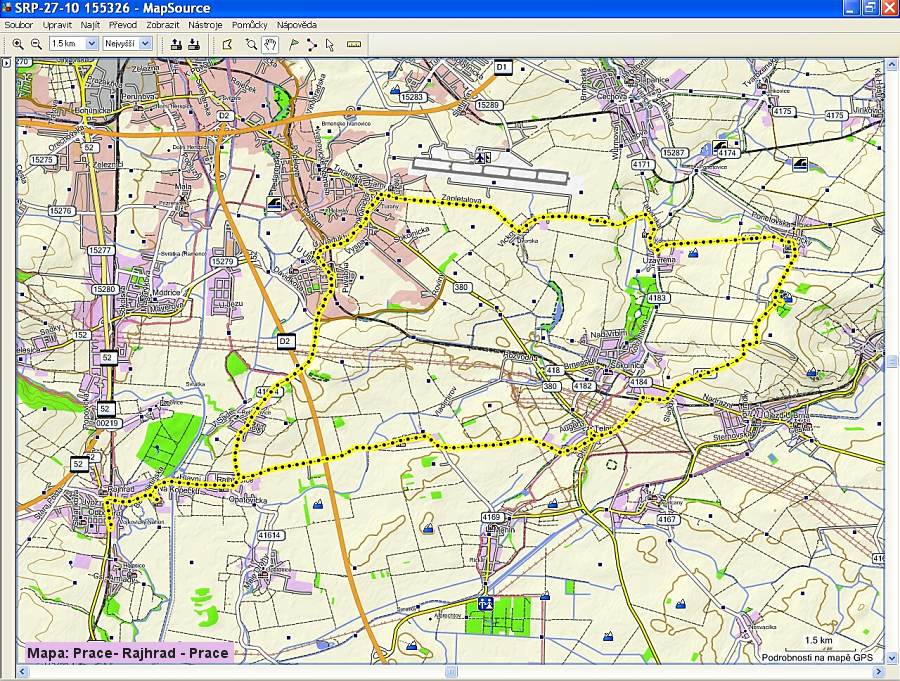Click the vertical scrollbar on map right edge
The width and height of the screenshot is (900, 681).
pyautogui.click(x=892, y=361)
